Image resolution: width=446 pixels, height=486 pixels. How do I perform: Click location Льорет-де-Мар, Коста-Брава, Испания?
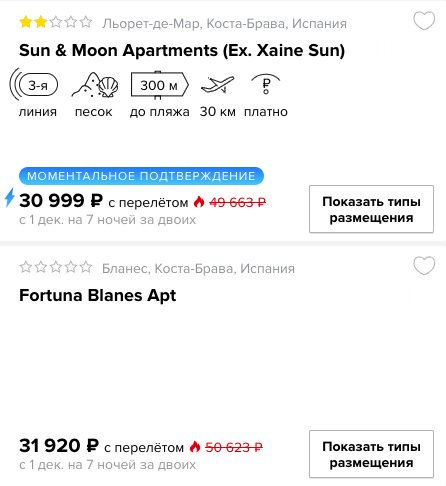pyautogui.click(x=224, y=24)
